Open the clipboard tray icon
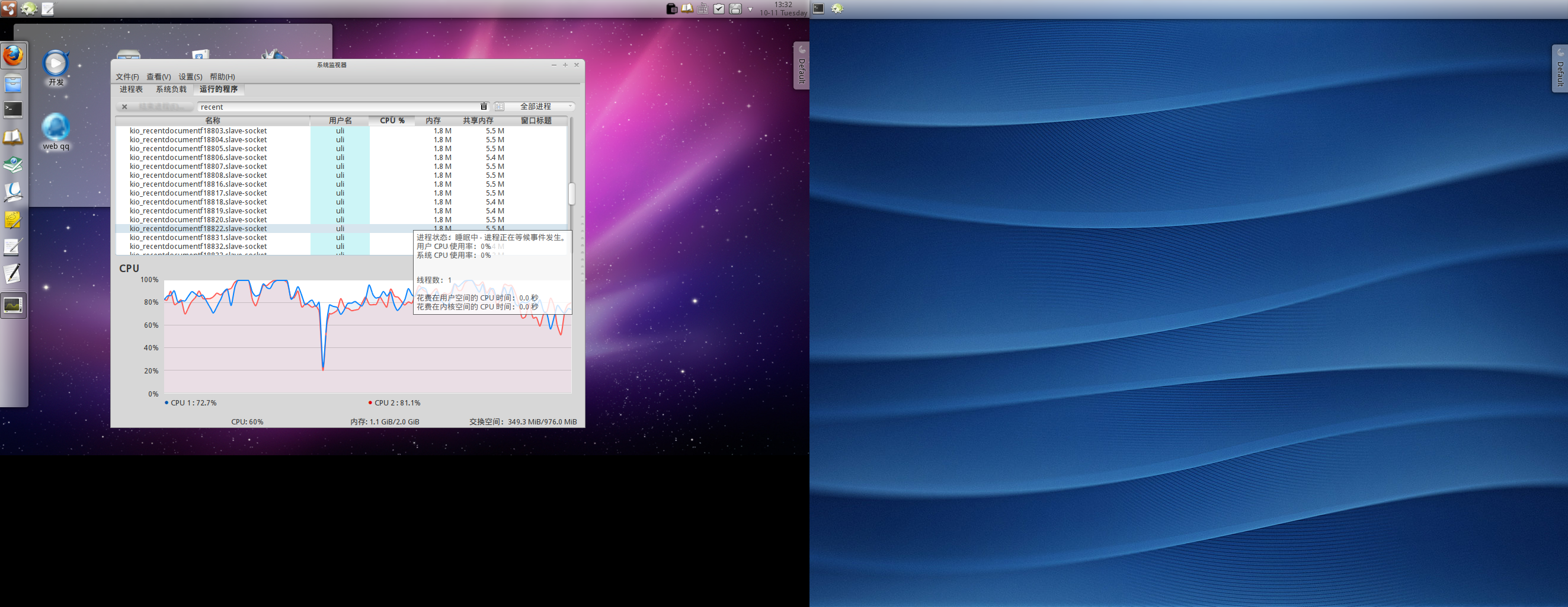This screenshot has height=607, width=1568. 671,8
